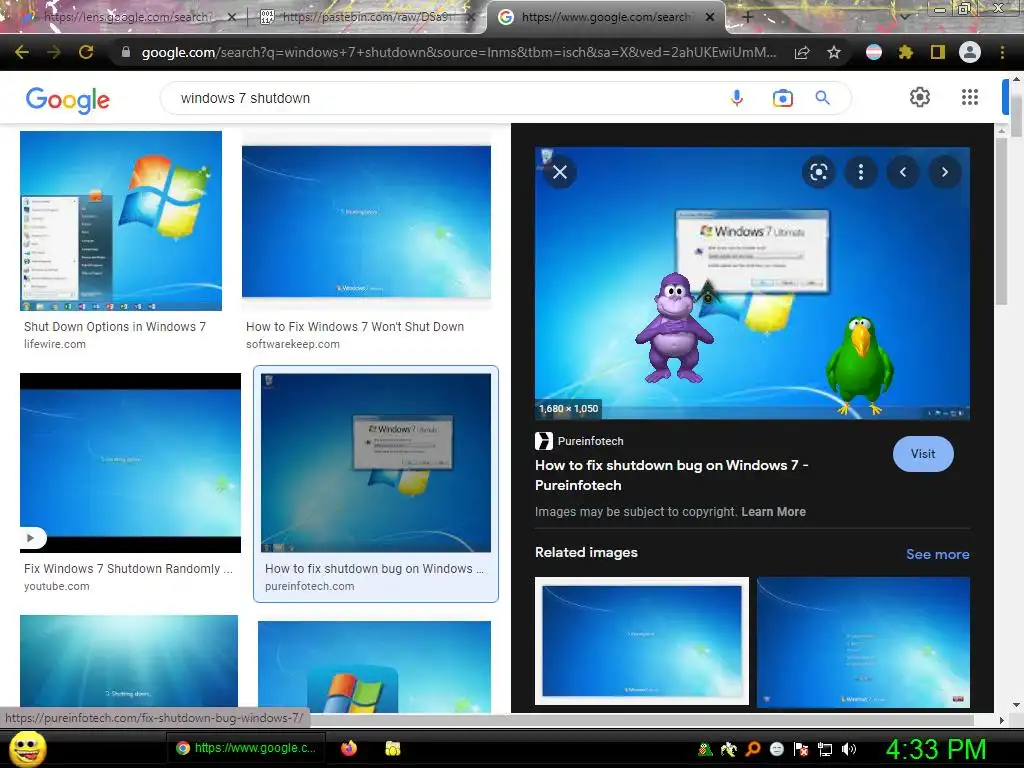Click the Visit button
Image resolution: width=1024 pixels, height=768 pixels.
click(x=923, y=454)
